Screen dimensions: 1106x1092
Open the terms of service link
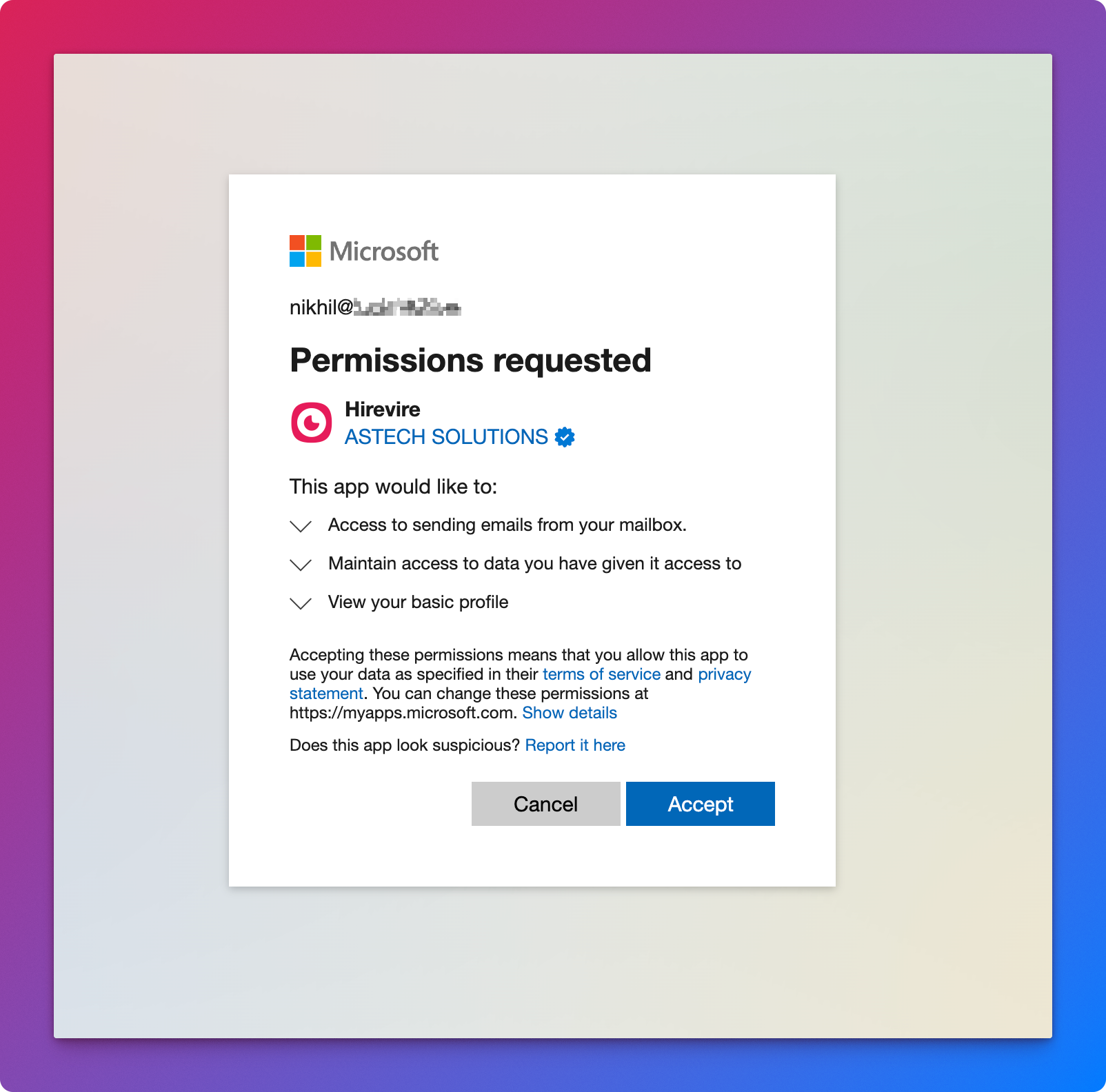[601, 674]
